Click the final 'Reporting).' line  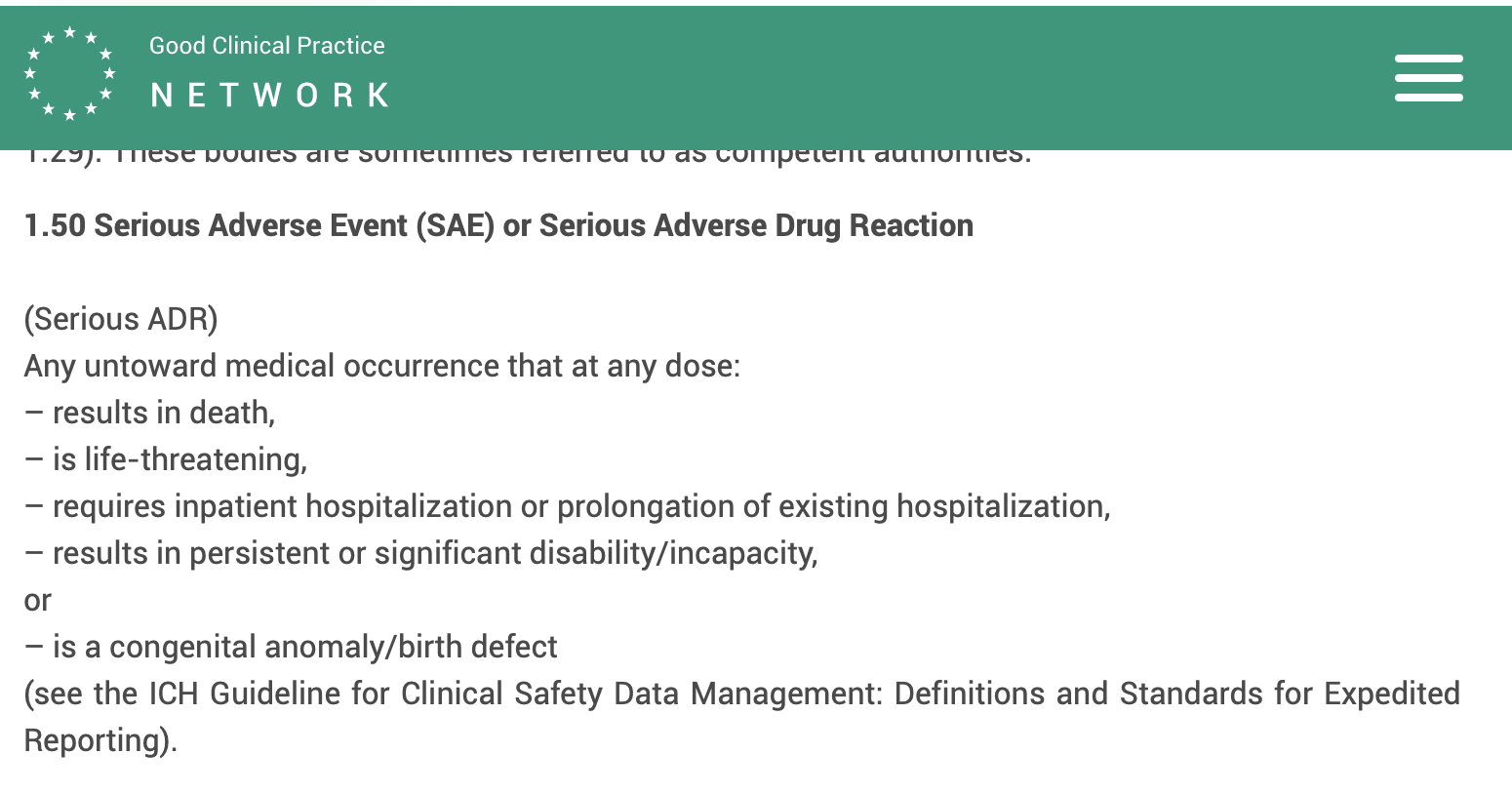(100, 740)
